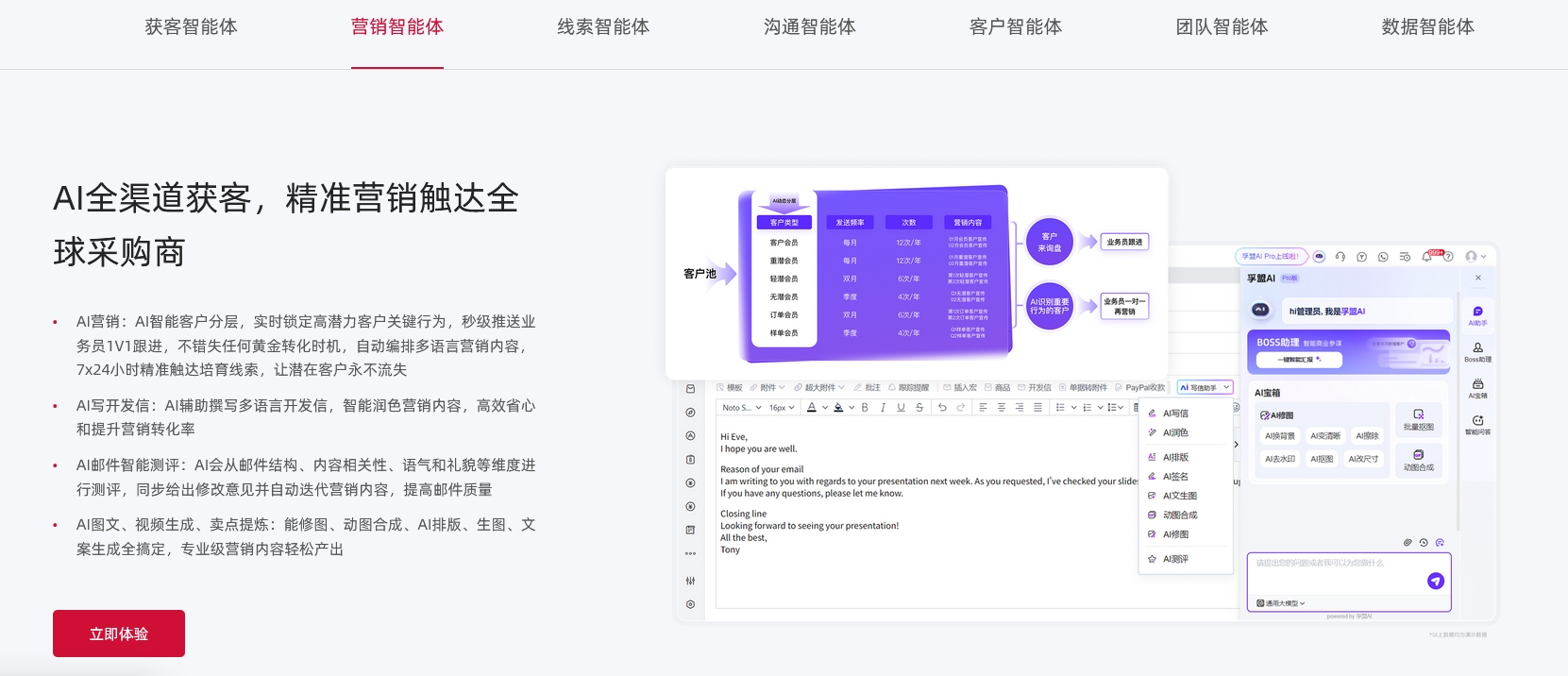Select the 批量抠图 tool icon
1568x676 pixels.
pos(1418,419)
